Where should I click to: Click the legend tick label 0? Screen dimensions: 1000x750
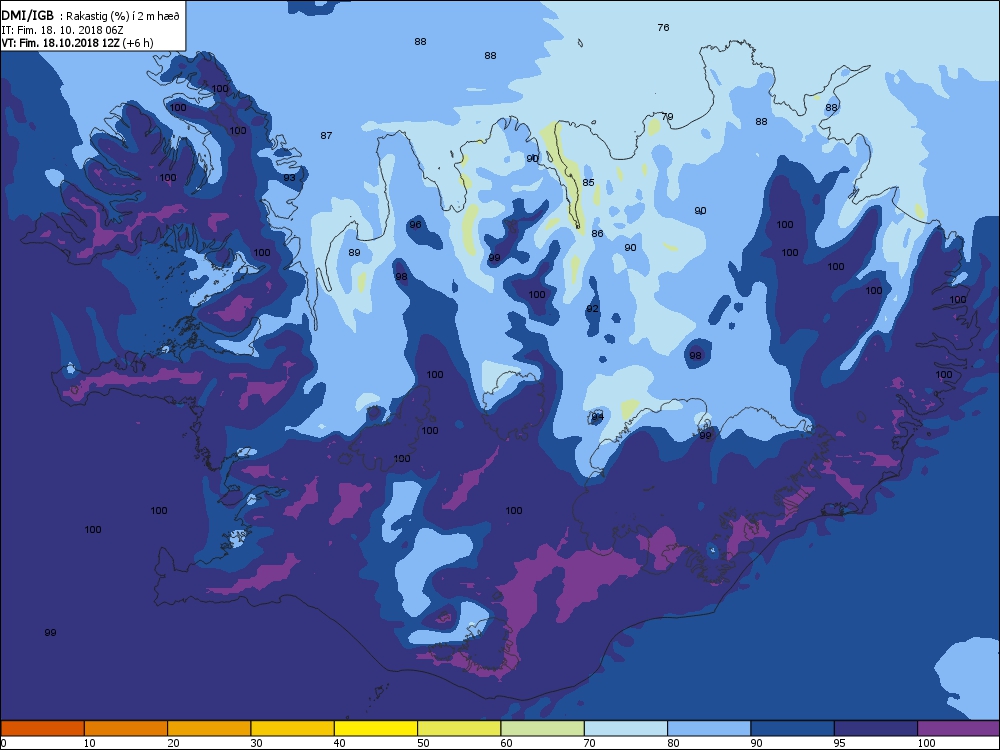coord(3,743)
